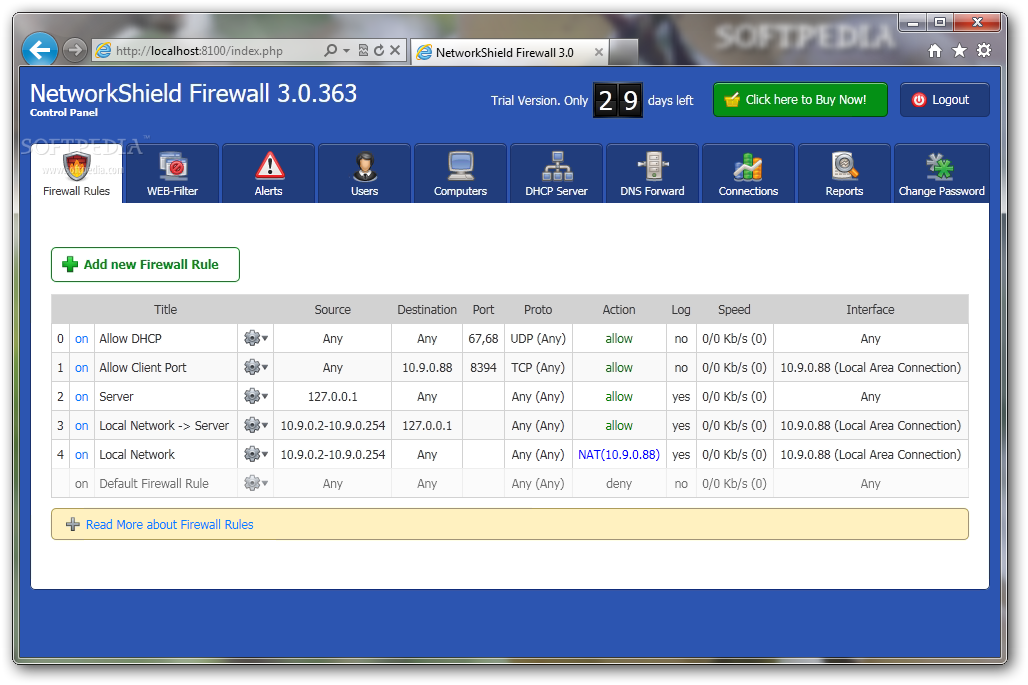Click the UDP (Any) protocol cell

pyautogui.click(x=538, y=339)
